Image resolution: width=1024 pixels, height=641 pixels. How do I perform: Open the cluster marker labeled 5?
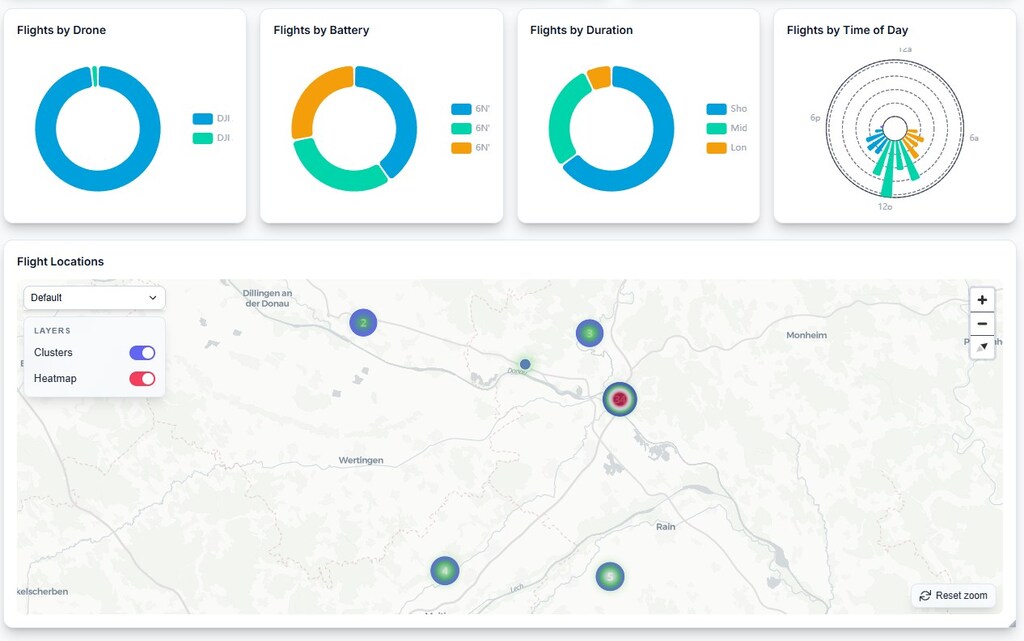610,576
